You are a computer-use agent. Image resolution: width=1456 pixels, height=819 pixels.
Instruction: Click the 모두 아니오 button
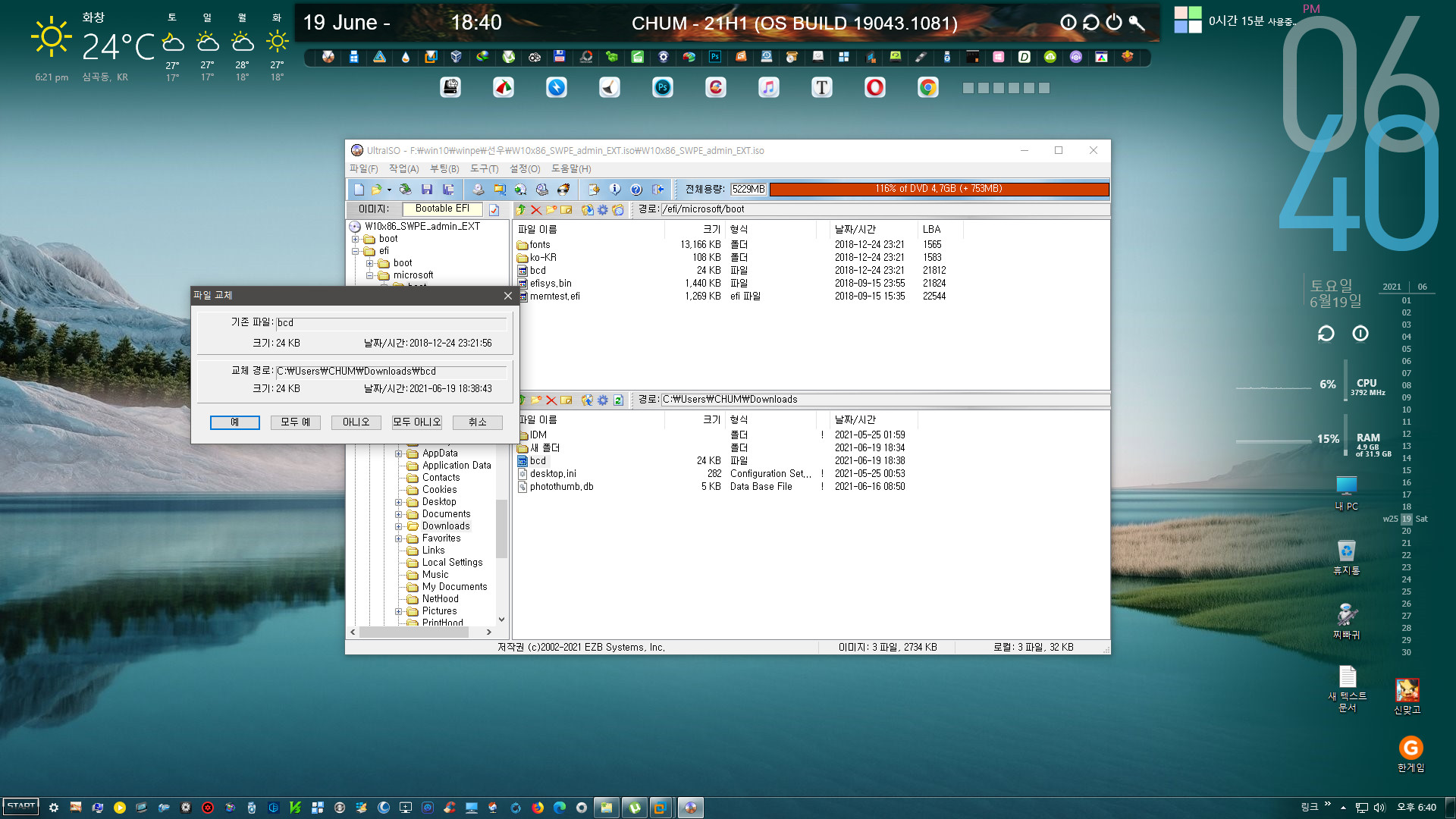(417, 422)
